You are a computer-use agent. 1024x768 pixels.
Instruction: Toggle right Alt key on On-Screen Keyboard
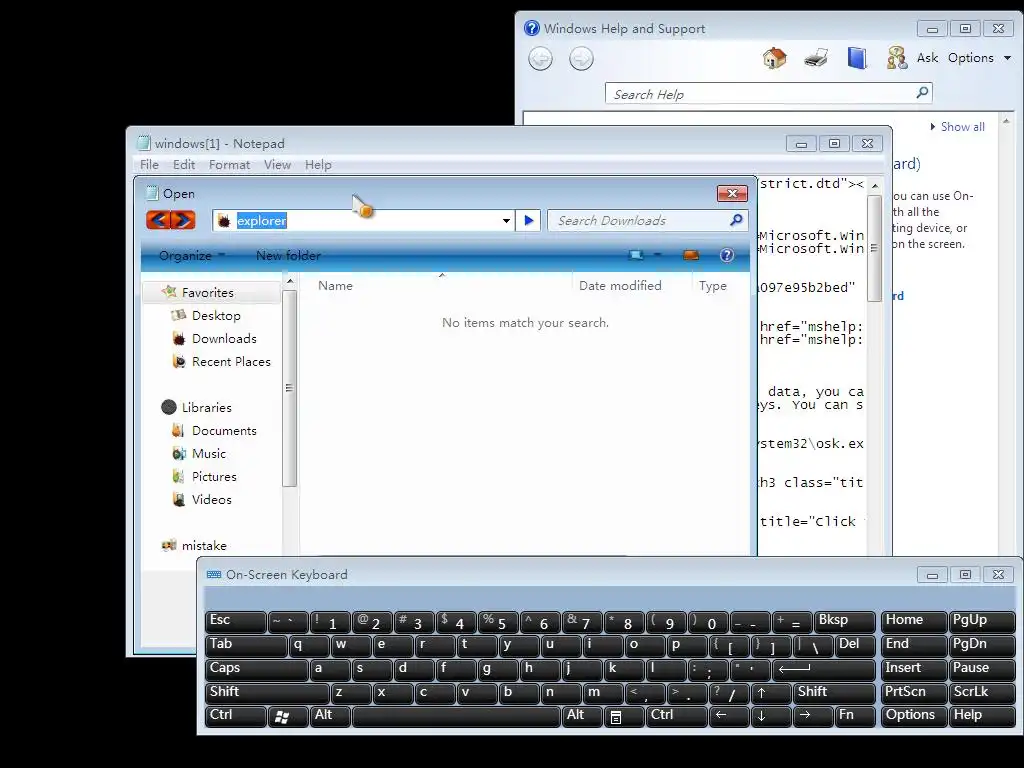pyautogui.click(x=582, y=716)
